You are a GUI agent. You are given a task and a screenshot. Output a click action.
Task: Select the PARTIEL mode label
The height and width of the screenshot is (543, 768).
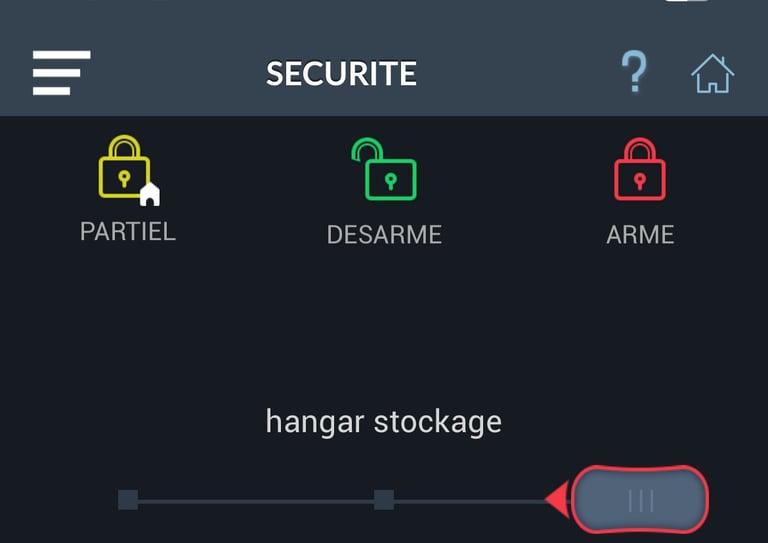[128, 232]
